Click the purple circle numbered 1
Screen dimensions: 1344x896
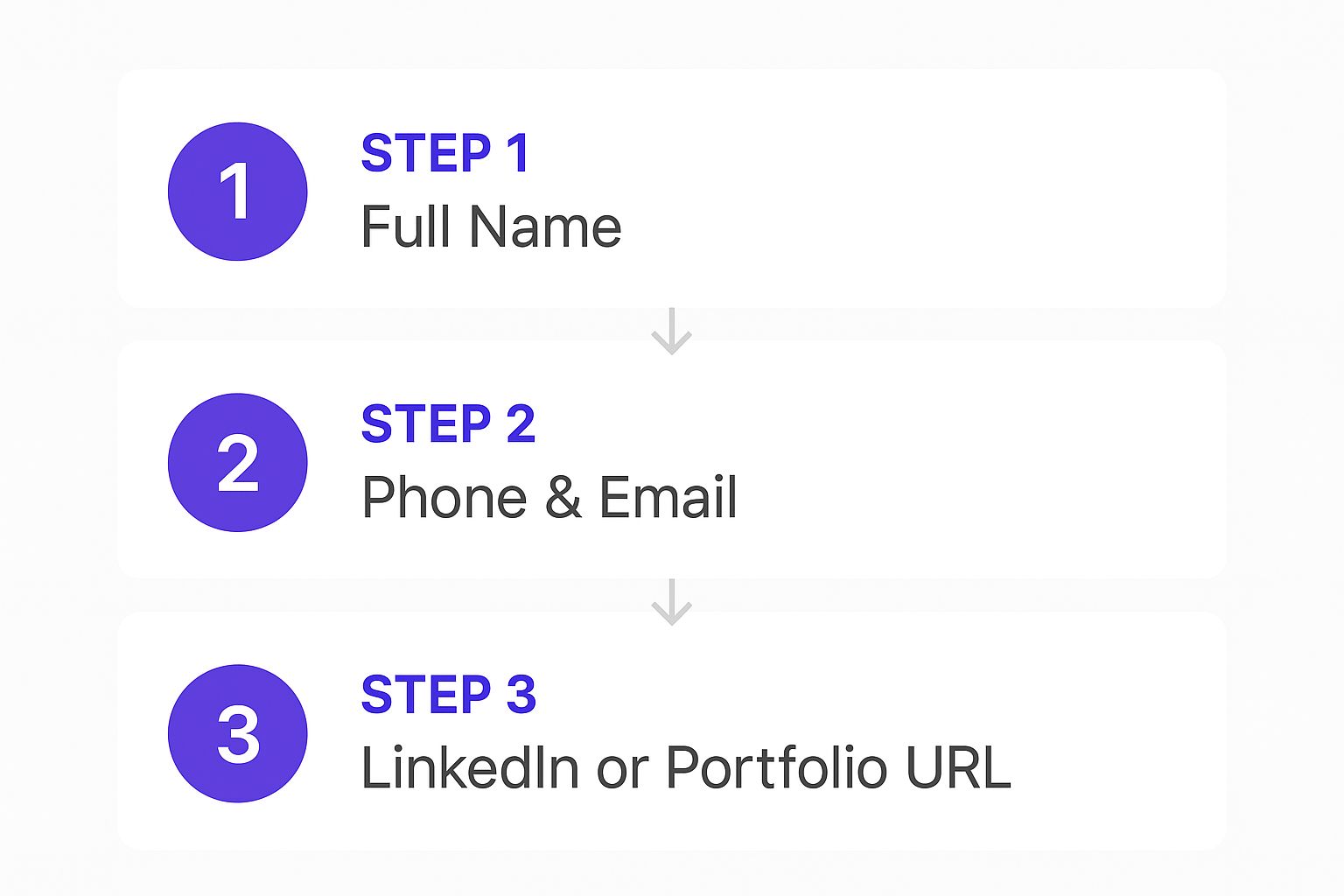coord(237,192)
